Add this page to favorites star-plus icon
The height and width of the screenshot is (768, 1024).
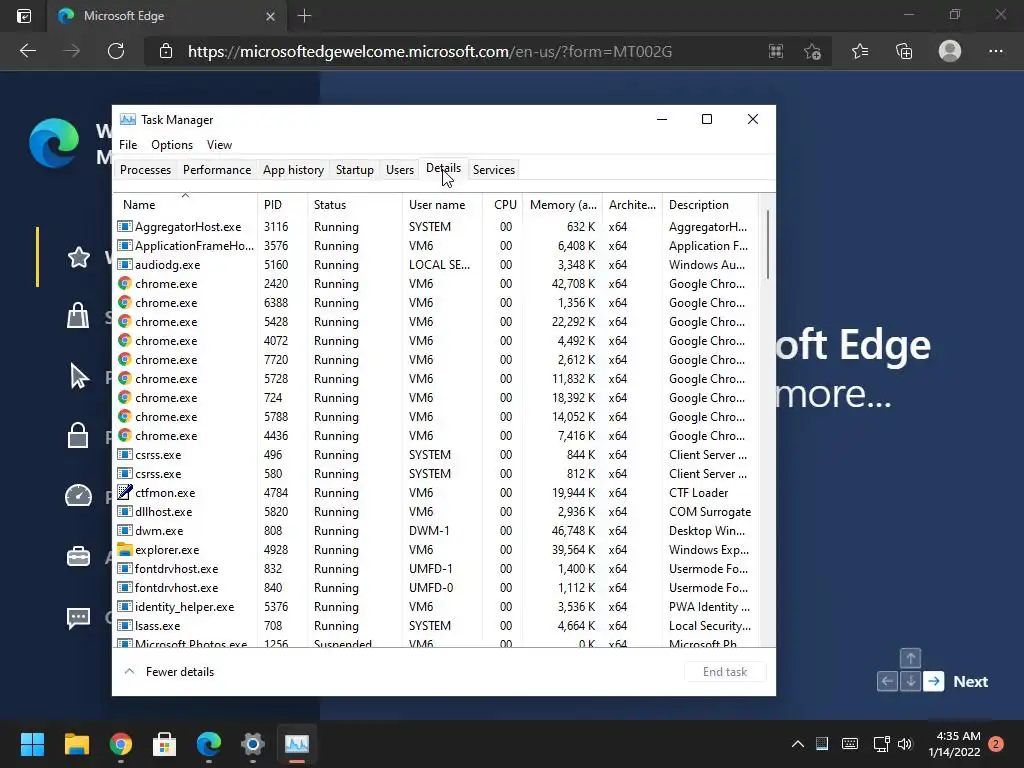point(812,51)
